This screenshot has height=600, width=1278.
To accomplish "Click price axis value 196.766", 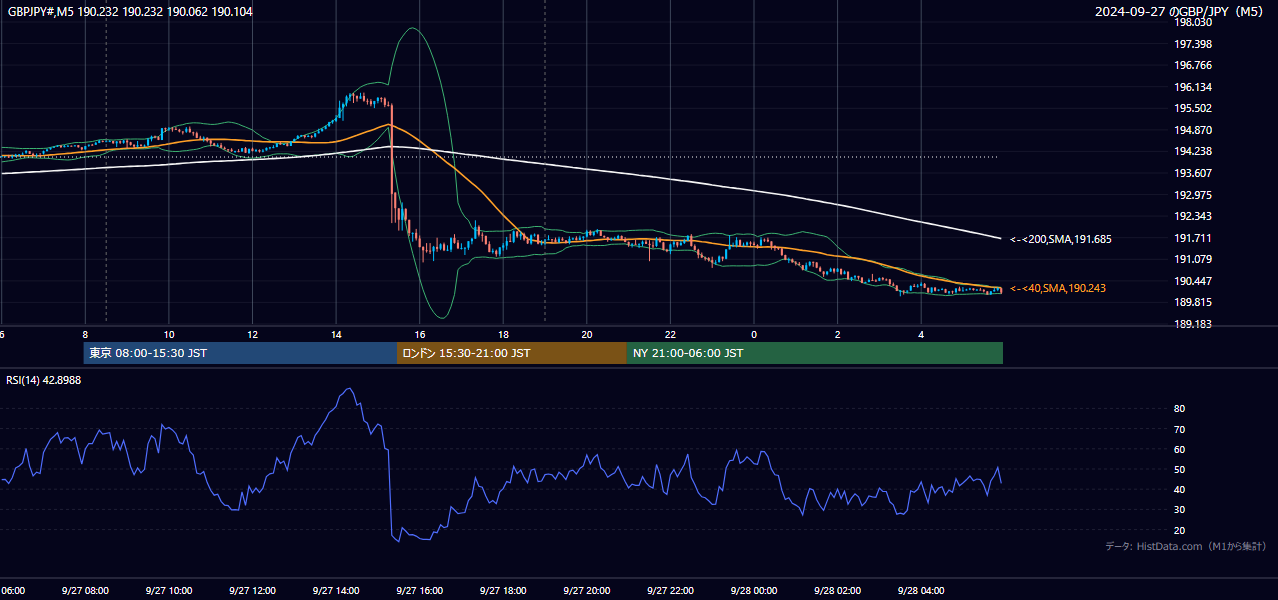I will (1192, 66).
